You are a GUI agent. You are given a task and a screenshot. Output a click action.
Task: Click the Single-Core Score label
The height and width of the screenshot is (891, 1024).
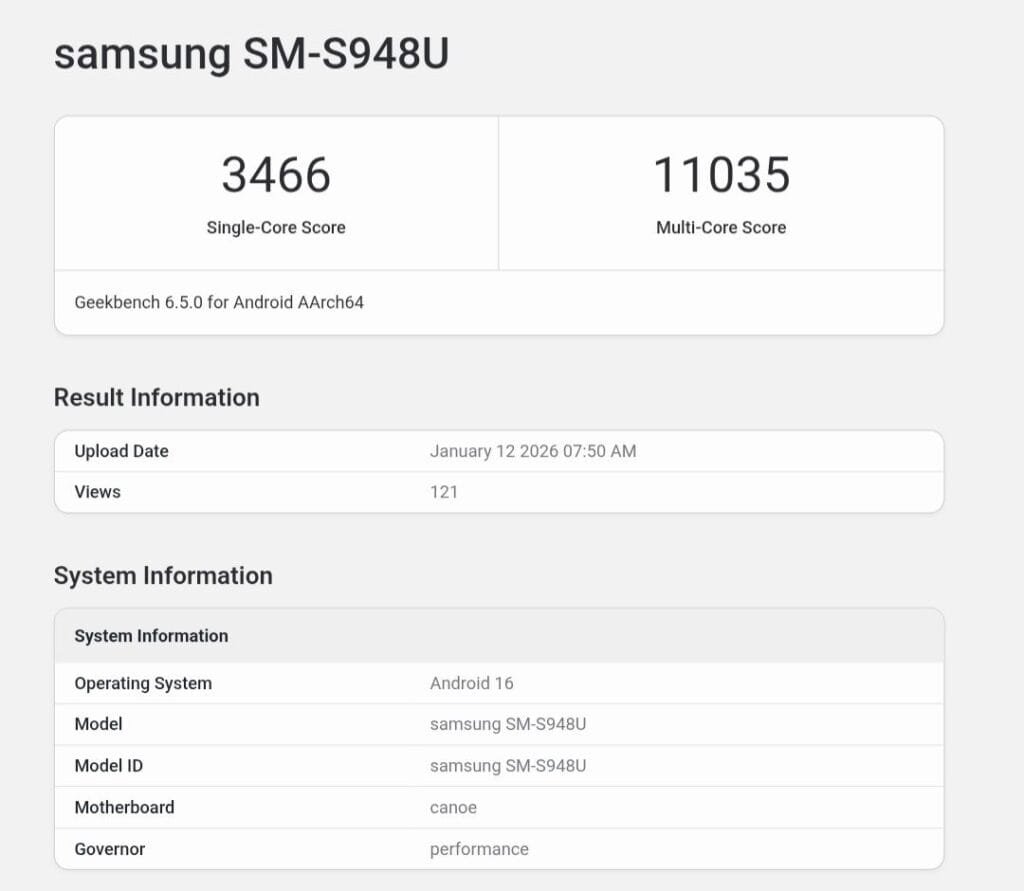tap(275, 227)
